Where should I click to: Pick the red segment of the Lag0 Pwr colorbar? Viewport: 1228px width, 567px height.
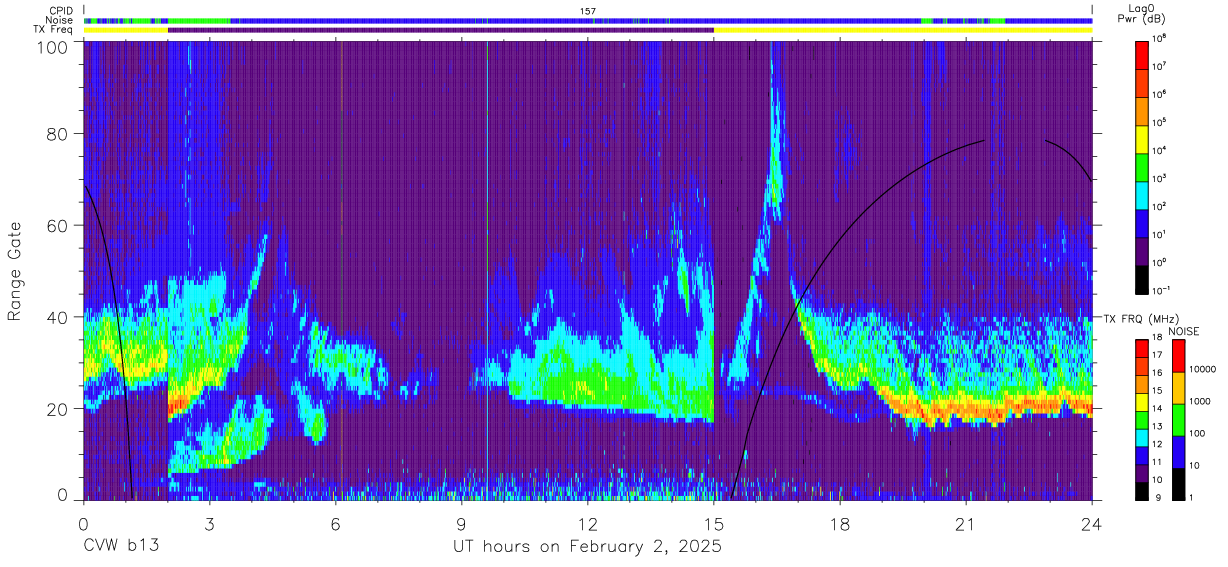coord(1142,54)
